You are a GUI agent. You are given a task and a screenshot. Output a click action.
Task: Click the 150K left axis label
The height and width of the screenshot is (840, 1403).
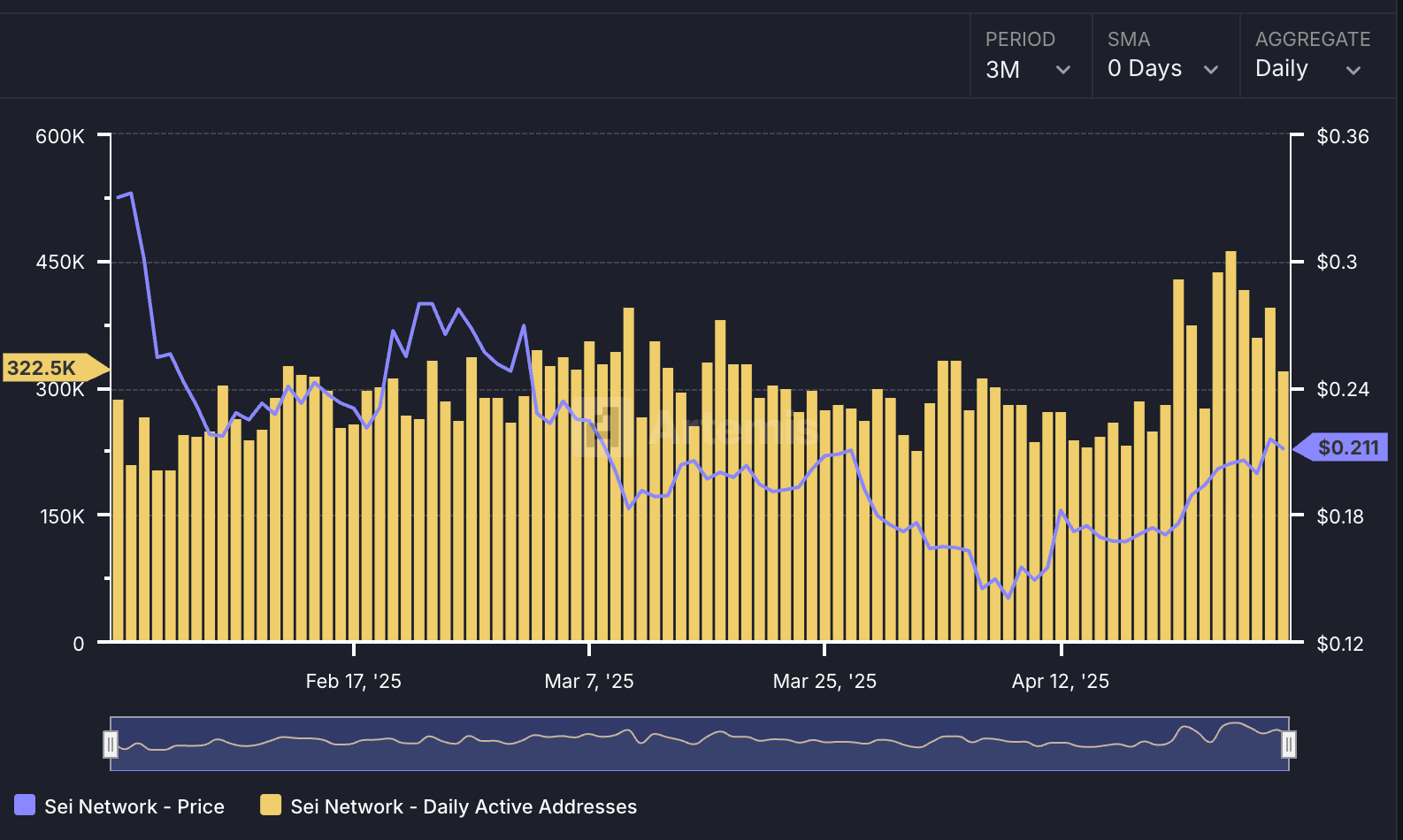[x=62, y=516]
